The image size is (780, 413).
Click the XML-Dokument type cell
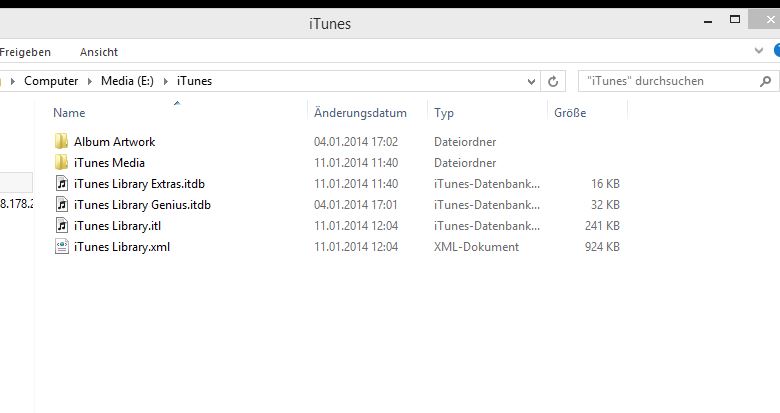(476, 246)
